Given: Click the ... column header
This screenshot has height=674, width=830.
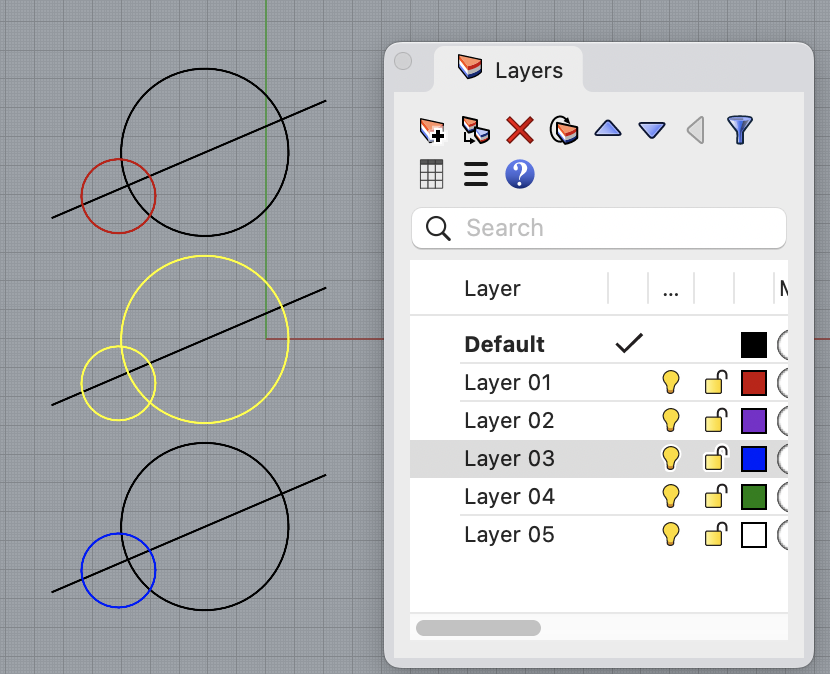Looking at the screenshot, I should (670, 289).
